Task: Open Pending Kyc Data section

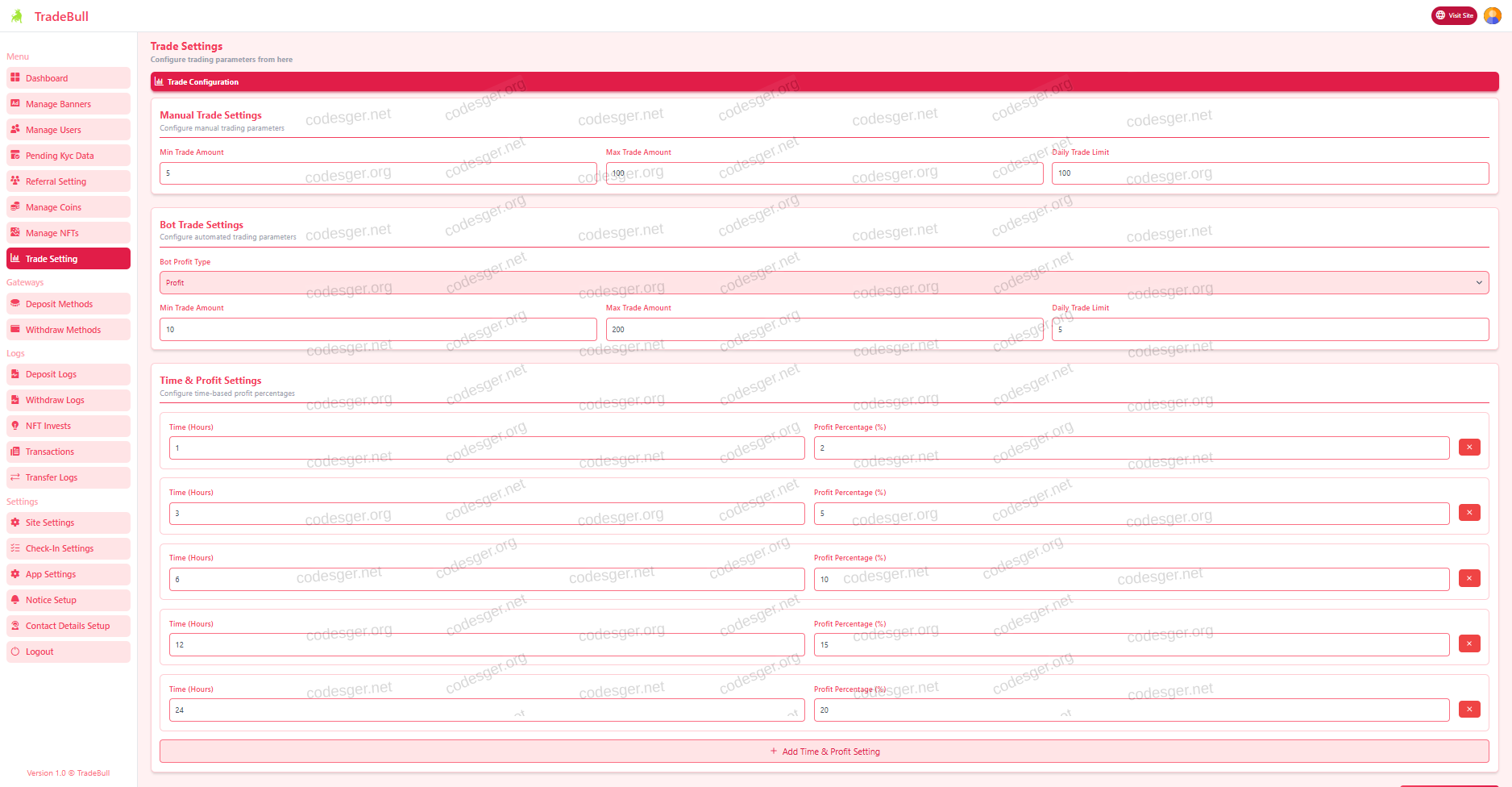Action: [x=60, y=156]
